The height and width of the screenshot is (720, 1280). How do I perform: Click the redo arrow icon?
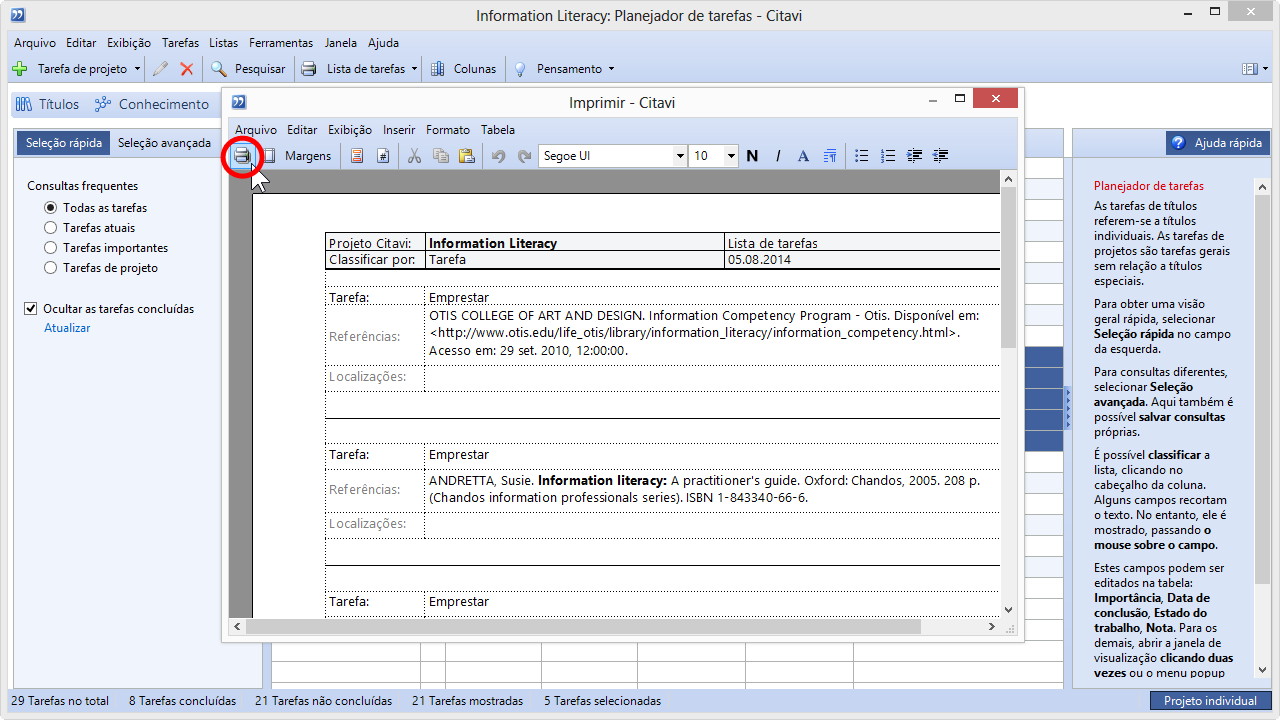point(524,156)
